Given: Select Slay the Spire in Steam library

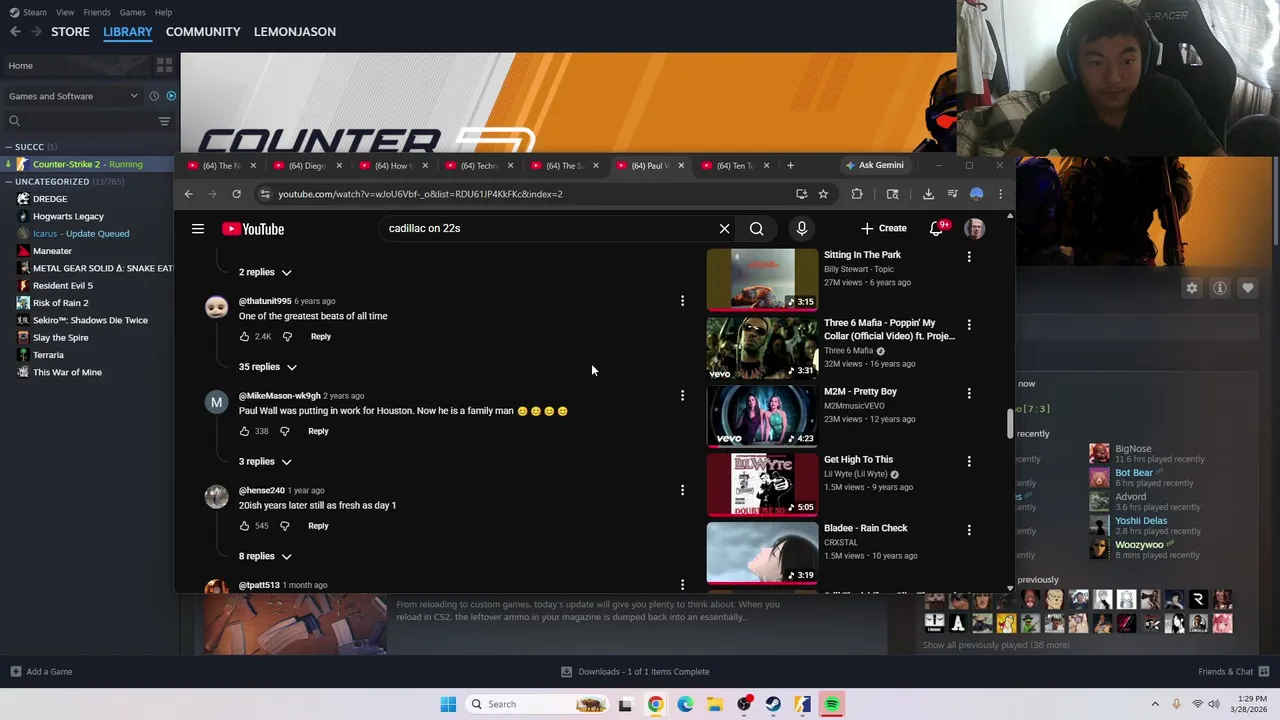Looking at the screenshot, I should (61, 338).
